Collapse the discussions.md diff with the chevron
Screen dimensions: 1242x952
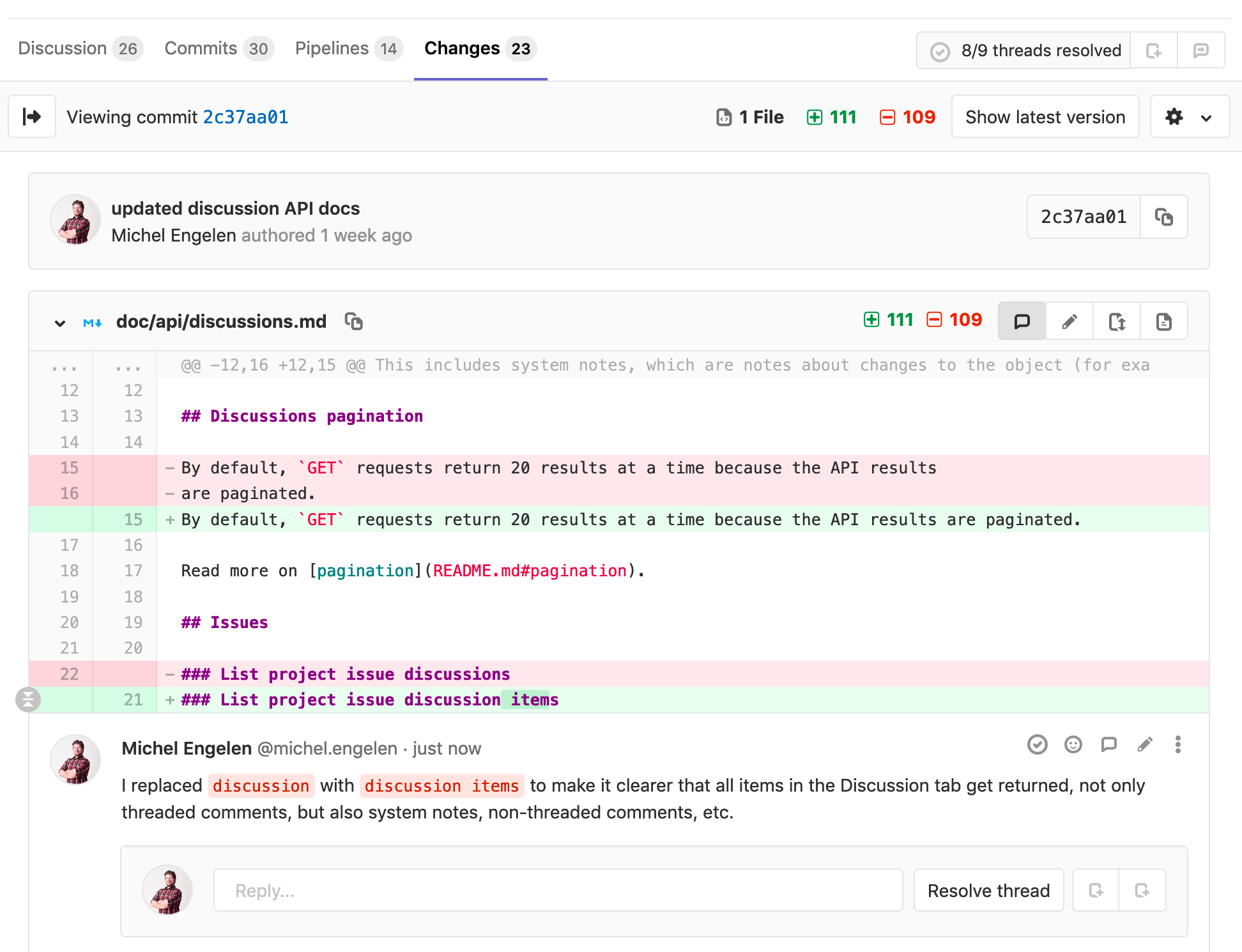(x=59, y=323)
